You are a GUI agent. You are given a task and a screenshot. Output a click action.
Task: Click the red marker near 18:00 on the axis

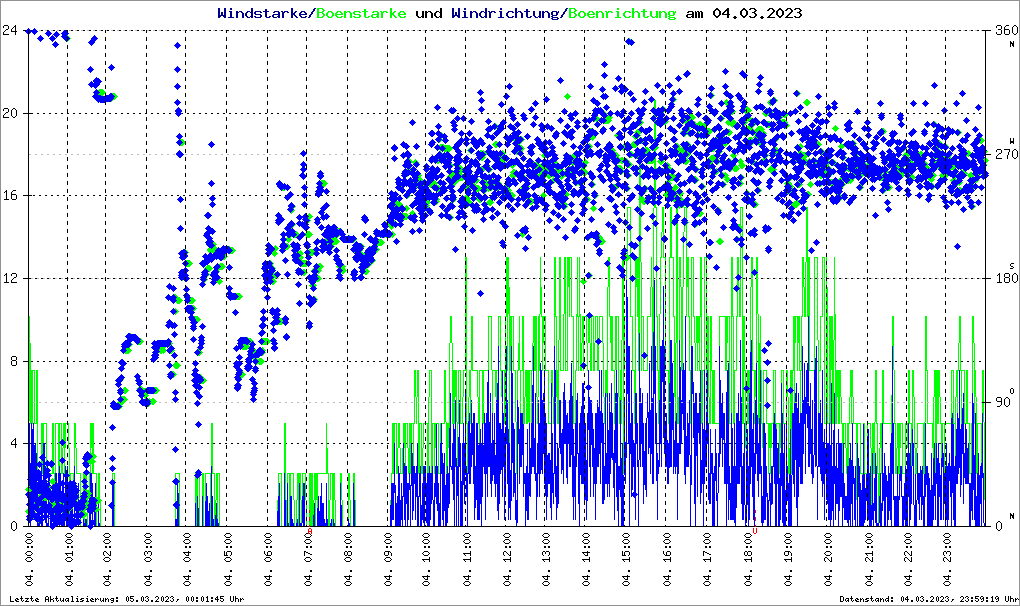[755, 531]
